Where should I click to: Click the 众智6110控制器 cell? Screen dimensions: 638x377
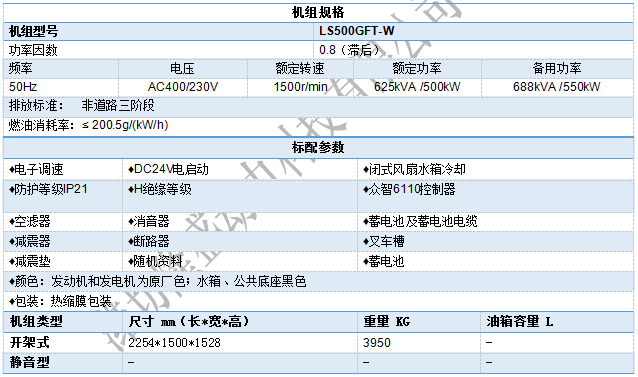point(496,196)
